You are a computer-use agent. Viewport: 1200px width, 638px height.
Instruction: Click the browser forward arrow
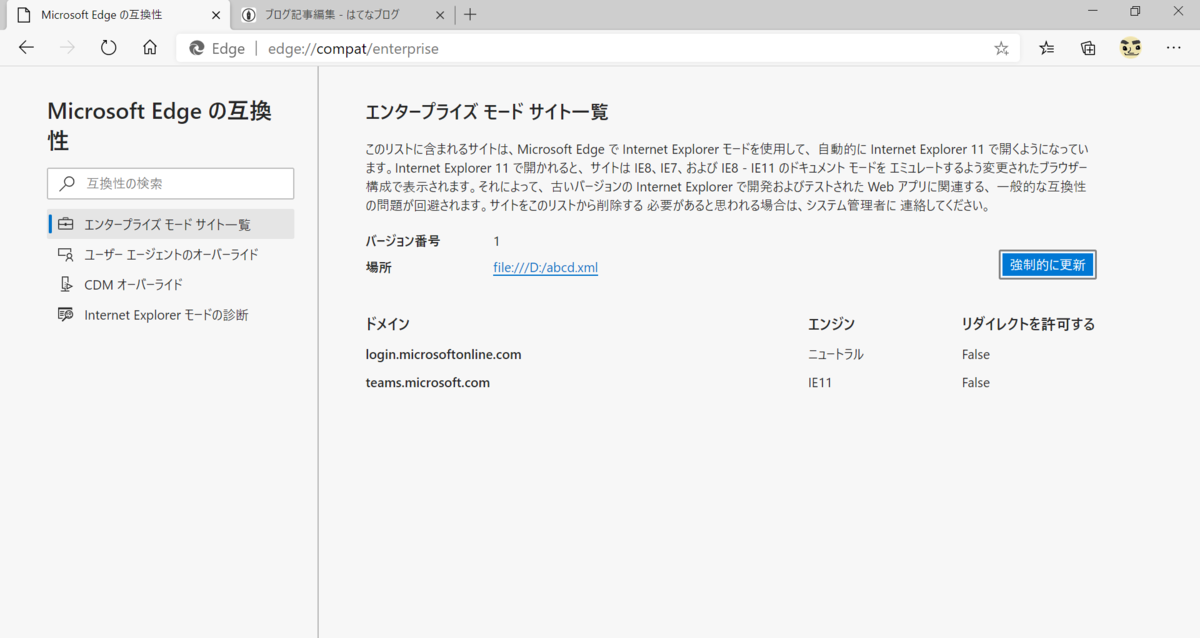68,48
